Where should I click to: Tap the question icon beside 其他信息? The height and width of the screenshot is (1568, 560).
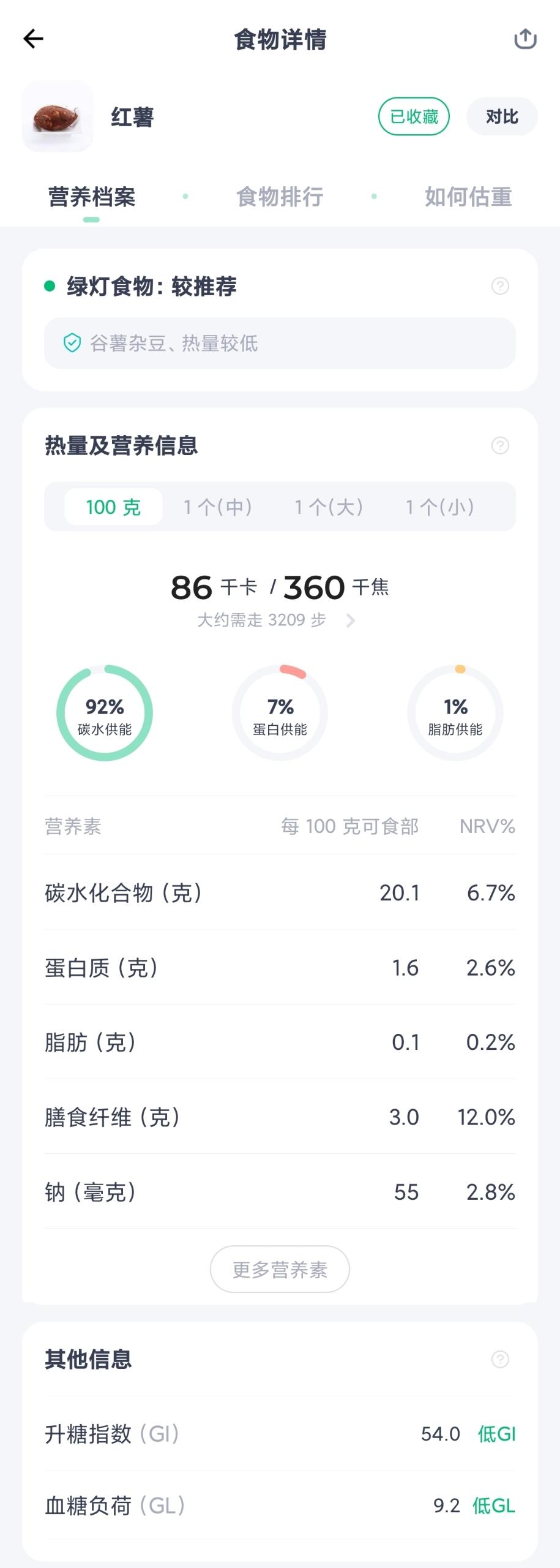tap(500, 1359)
